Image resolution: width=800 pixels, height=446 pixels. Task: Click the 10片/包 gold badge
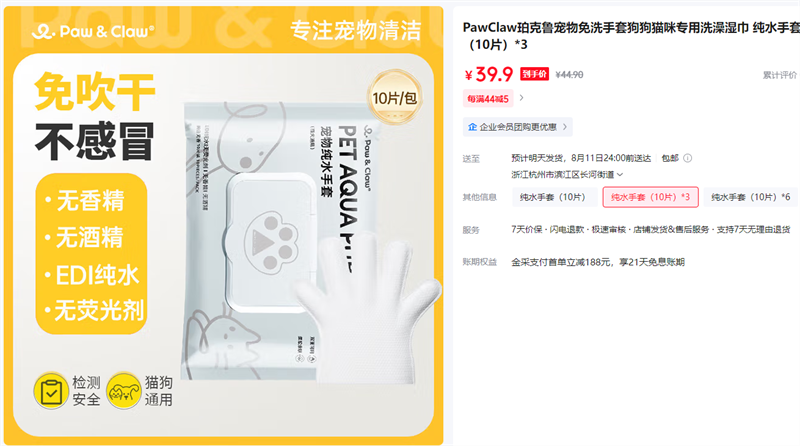pyautogui.click(x=394, y=97)
